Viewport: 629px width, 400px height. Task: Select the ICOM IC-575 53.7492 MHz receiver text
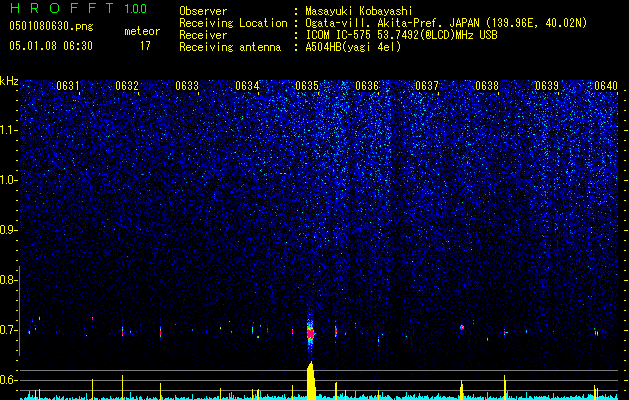[401, 35]
